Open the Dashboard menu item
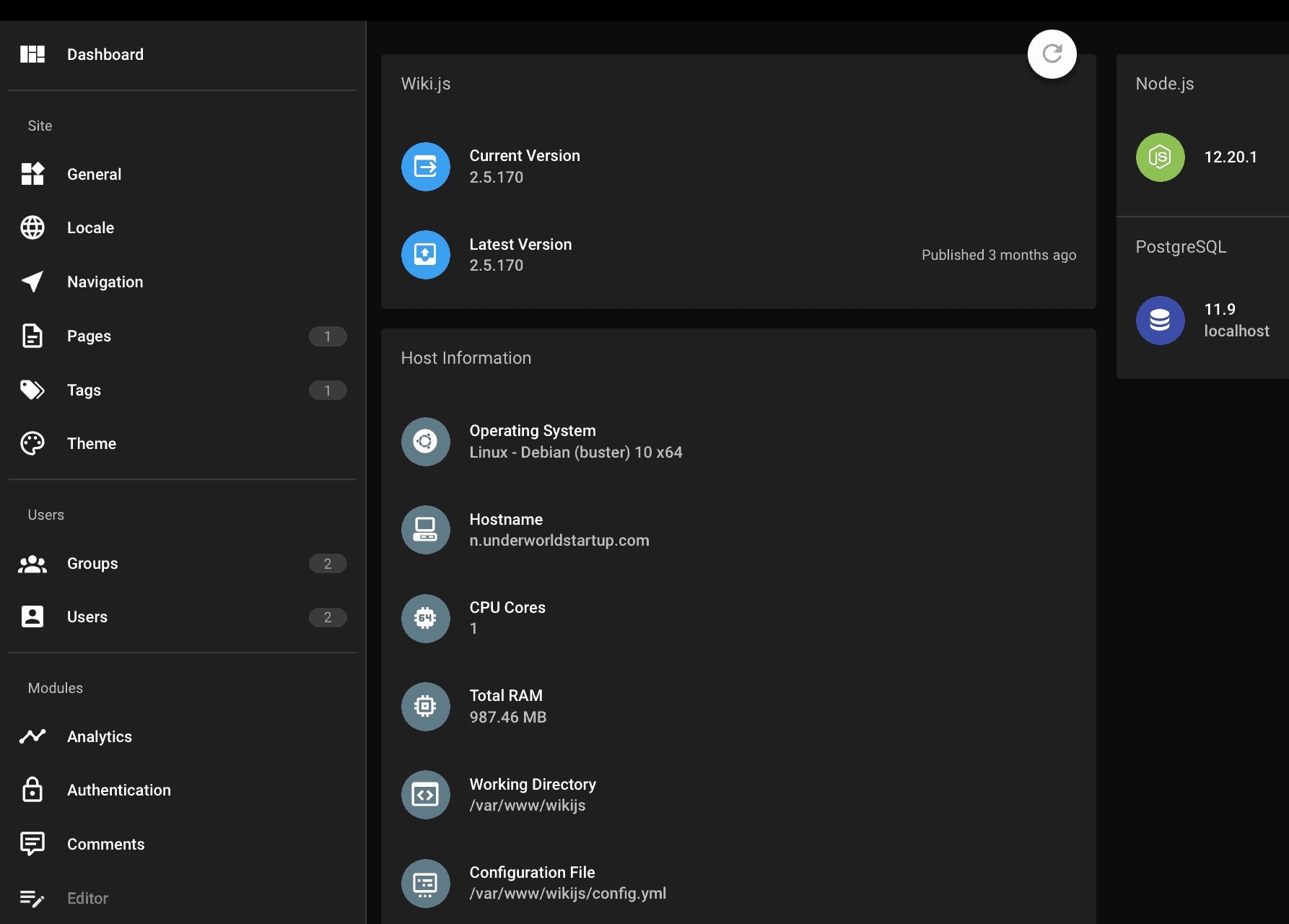 pyautogui.click(x=183, y=54)
